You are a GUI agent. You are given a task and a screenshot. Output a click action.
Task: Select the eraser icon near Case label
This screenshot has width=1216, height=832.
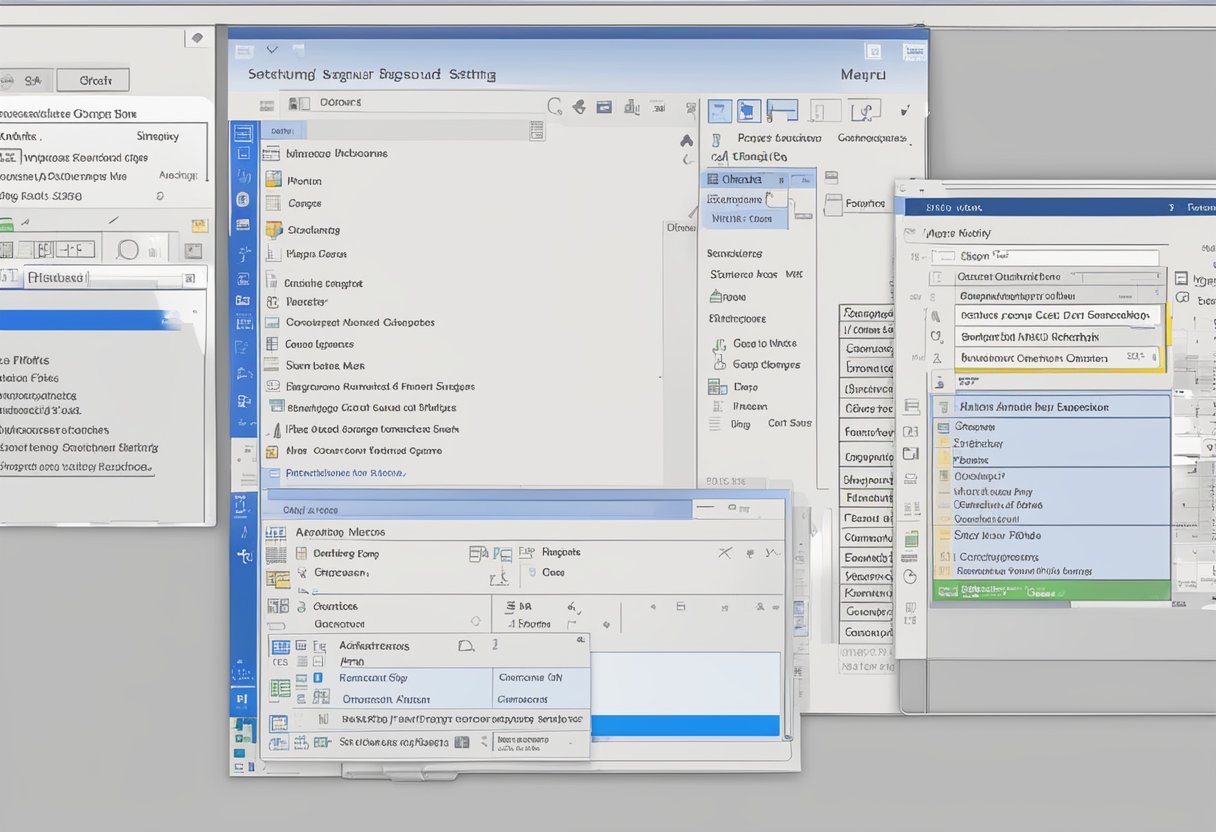[x=531, y=573]
